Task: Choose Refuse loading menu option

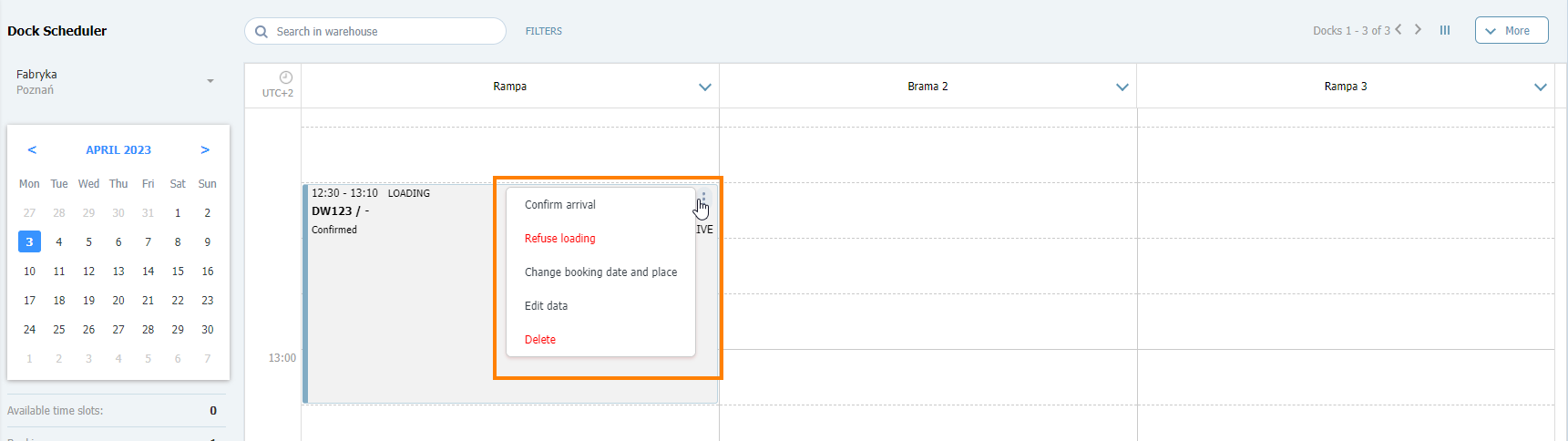Action: tap(560, 239)
